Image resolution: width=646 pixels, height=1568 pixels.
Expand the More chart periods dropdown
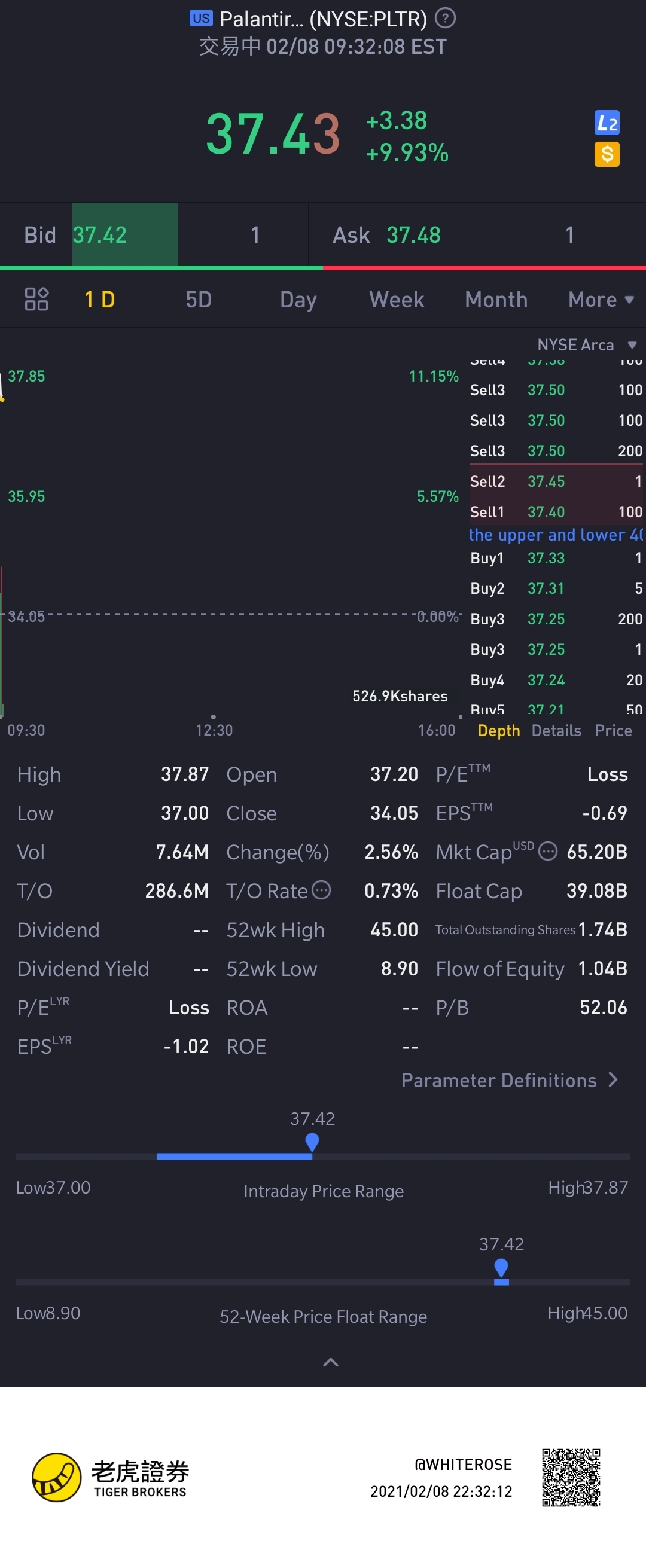(601, 300)
